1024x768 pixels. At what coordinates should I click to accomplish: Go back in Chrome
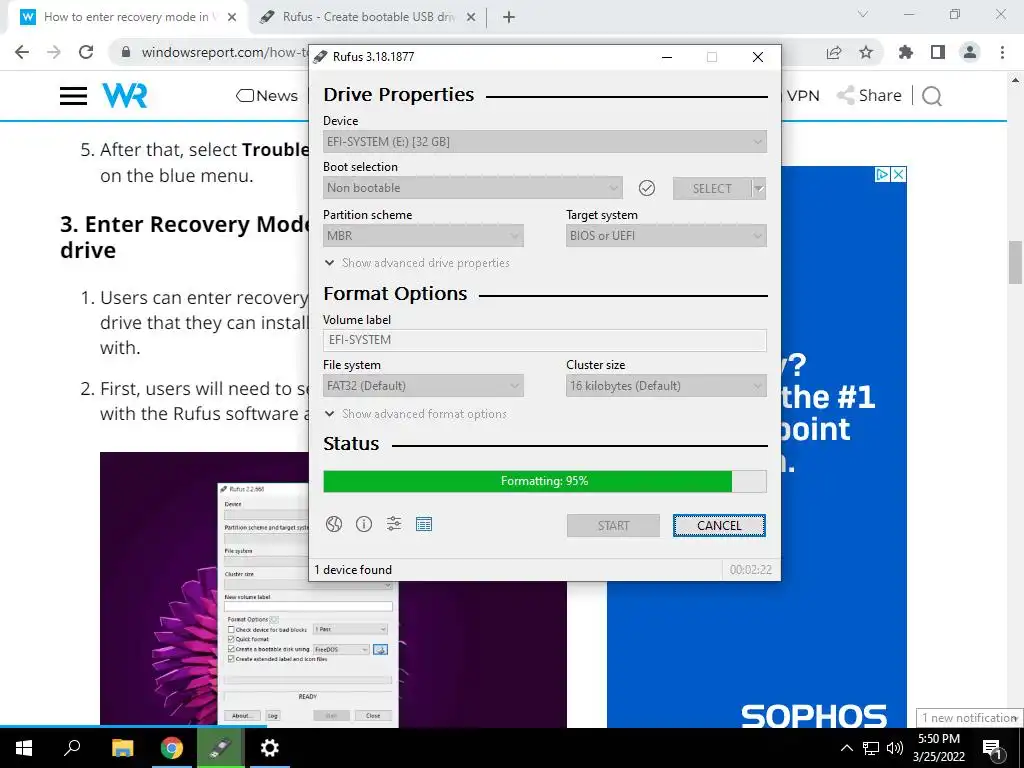click(22, 52)
